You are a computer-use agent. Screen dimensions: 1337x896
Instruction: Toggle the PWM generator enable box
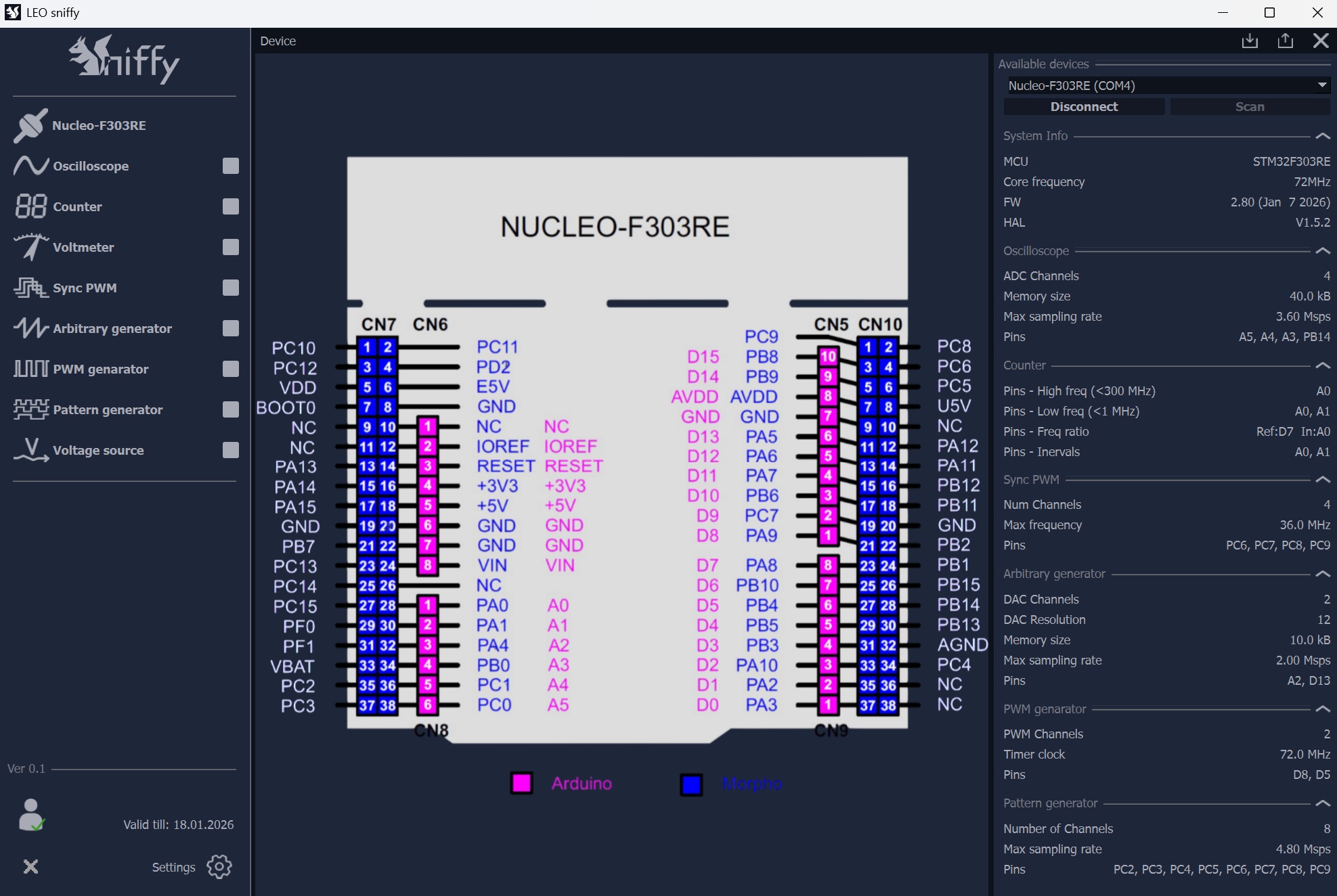[231, 369]
